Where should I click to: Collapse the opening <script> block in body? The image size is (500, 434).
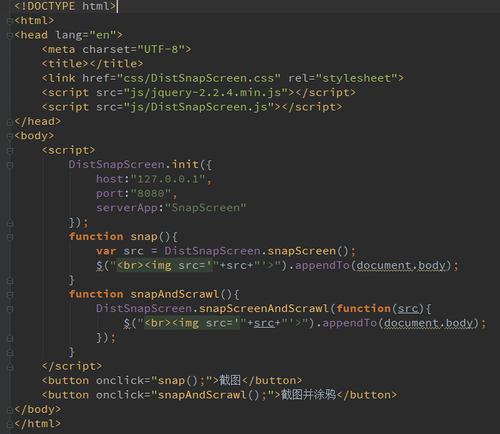point(10,151)
